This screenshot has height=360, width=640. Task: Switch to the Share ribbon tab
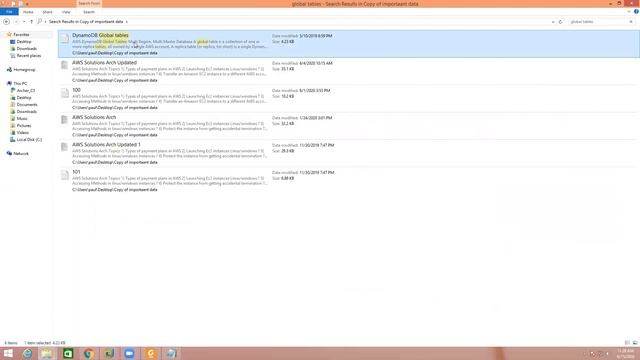tap(47, 12)
